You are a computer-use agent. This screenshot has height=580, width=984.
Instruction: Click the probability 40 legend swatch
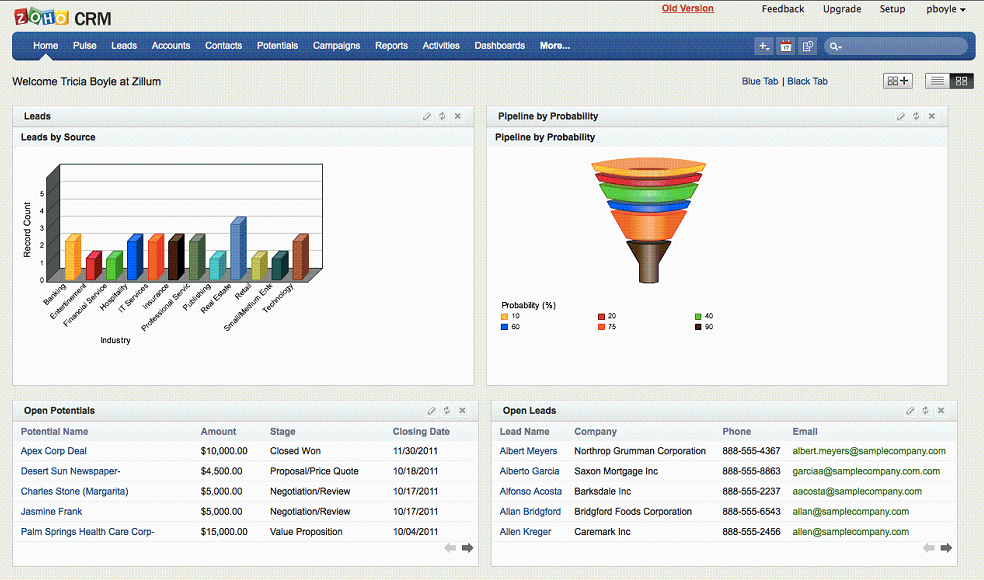coord(698,316)
